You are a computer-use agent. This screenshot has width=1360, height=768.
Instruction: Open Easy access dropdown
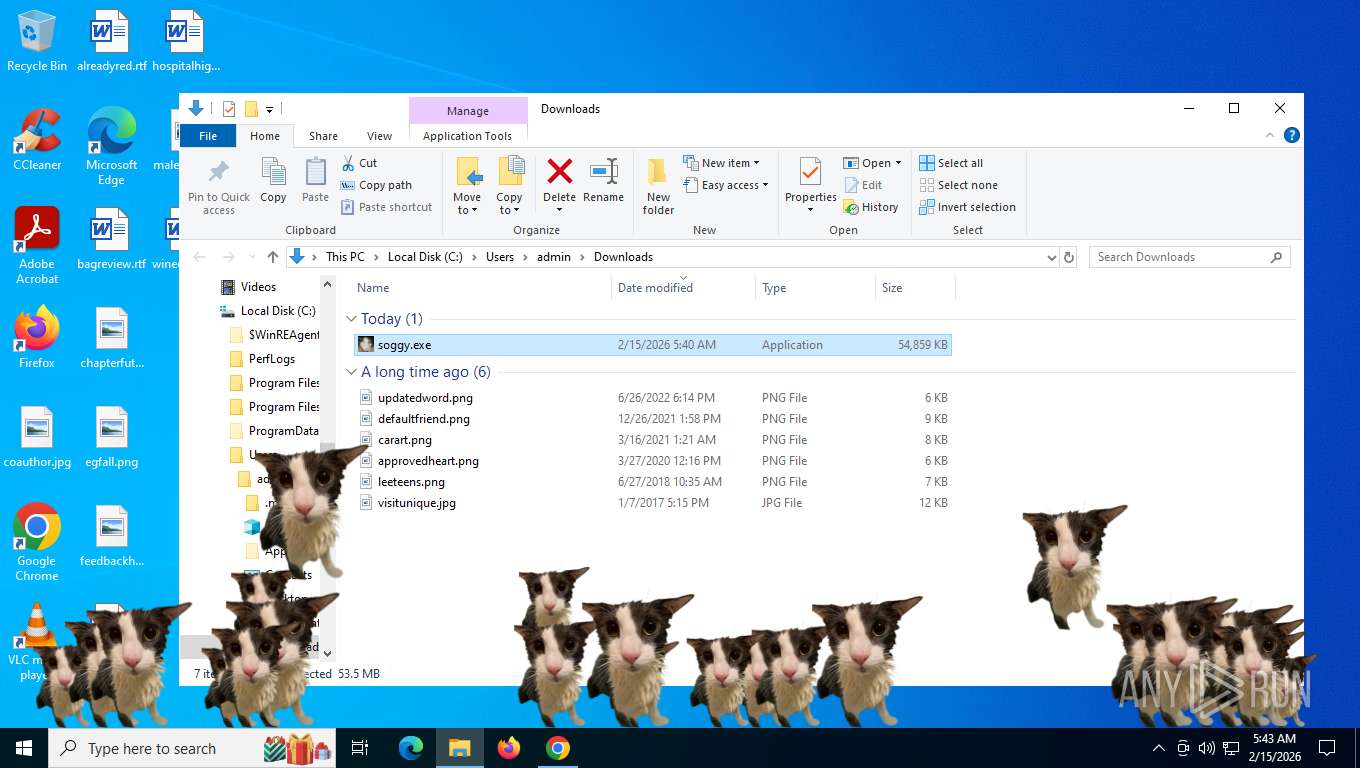click(726, 185)
